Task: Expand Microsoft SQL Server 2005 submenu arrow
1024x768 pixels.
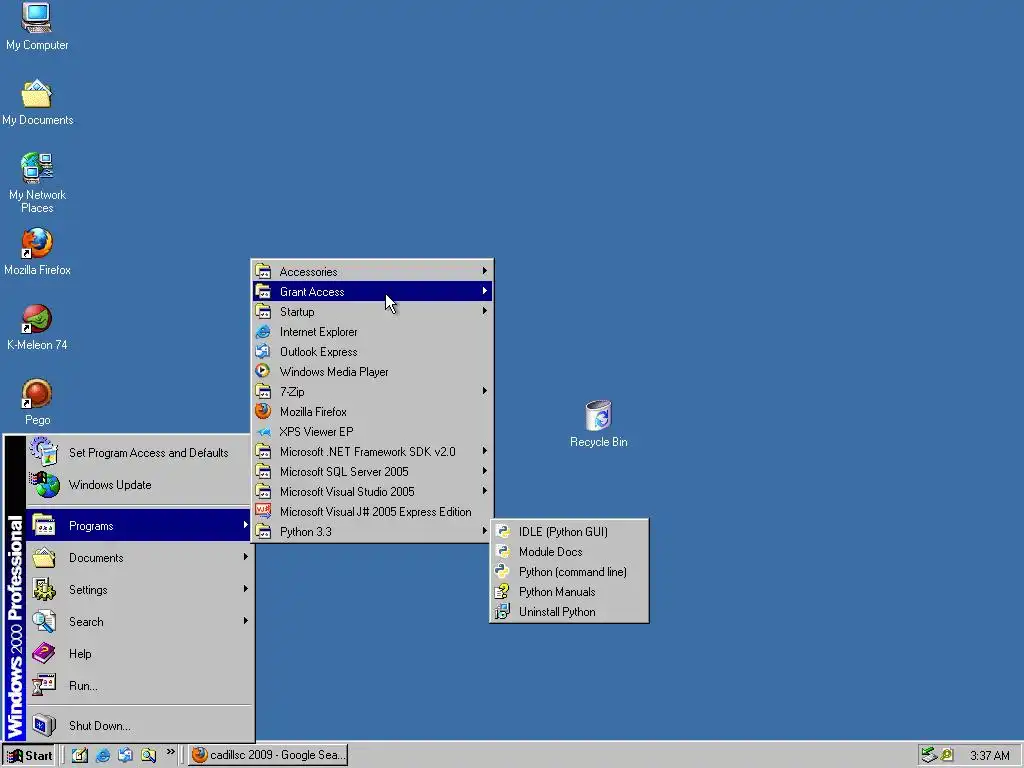Action: [485, 471]
